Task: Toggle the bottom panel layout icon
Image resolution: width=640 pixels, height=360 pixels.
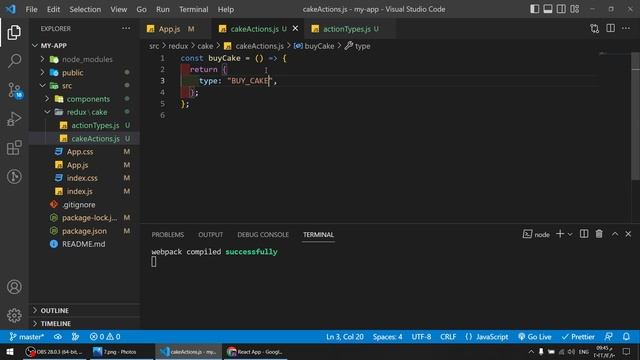Action: pos(548,9)
